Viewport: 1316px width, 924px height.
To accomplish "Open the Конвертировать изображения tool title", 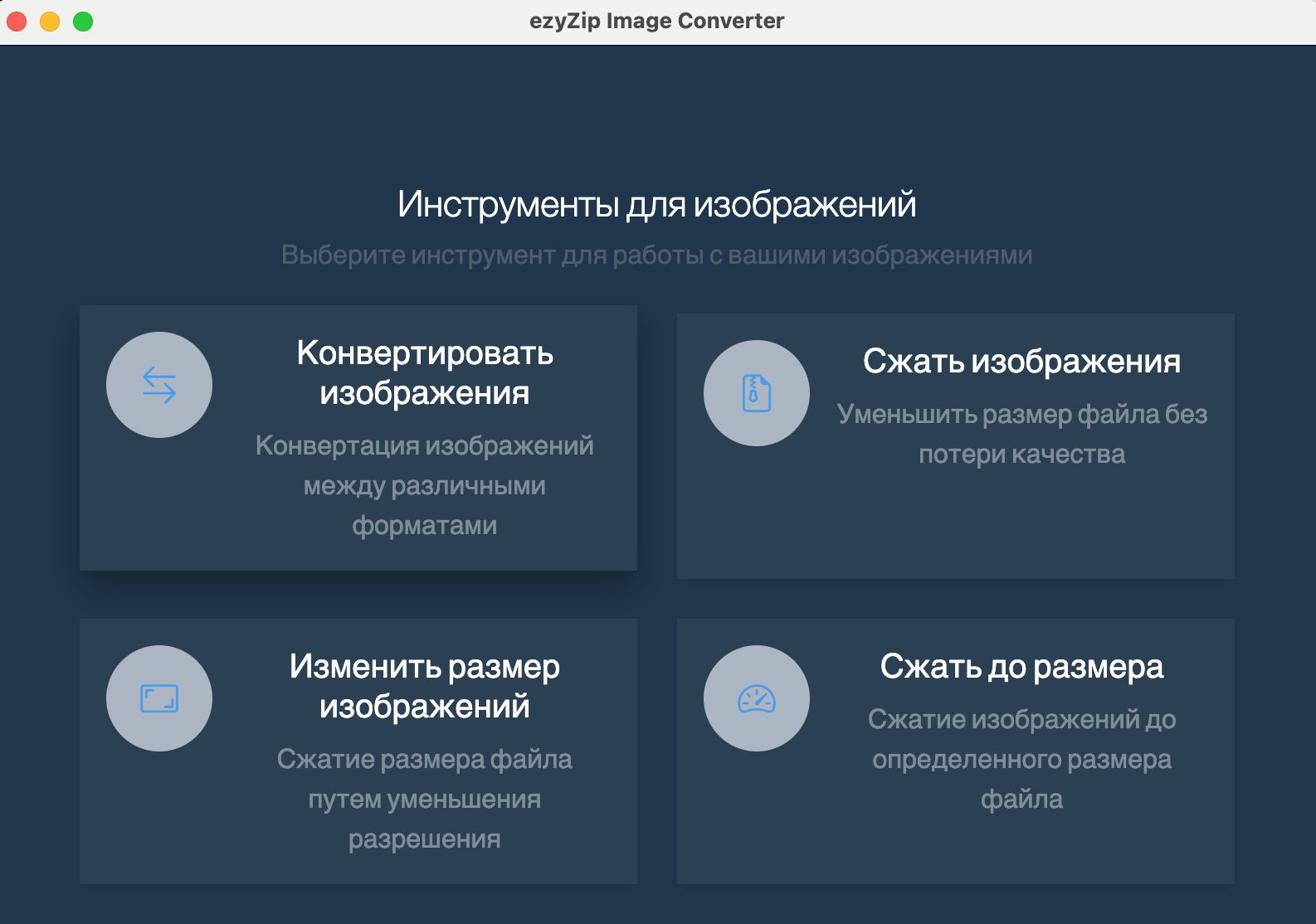I will point(424,373).
